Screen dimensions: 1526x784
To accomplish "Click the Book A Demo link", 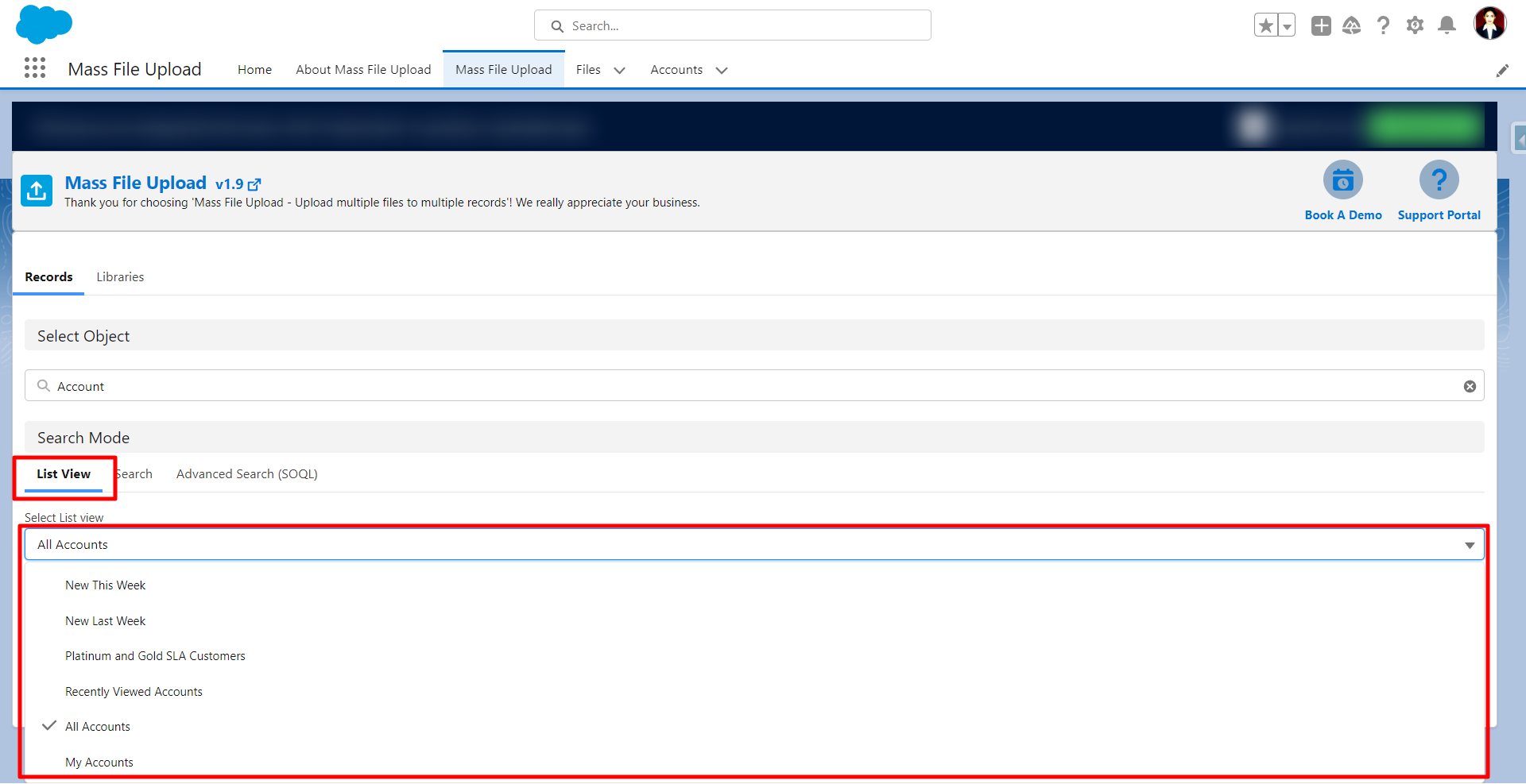I will pos(1343,215).
